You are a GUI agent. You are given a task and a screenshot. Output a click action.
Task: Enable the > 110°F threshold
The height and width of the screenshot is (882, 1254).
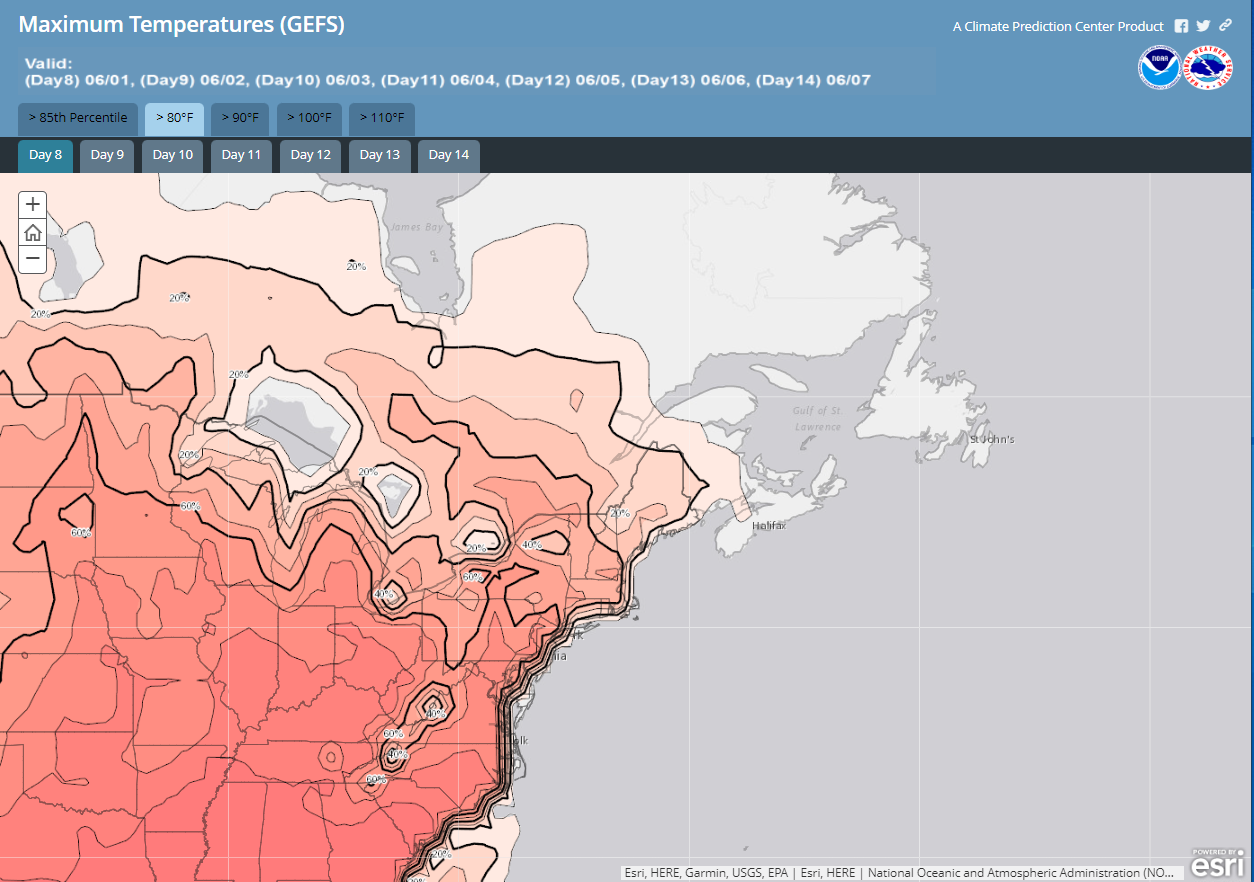click(x=382, y=118)
